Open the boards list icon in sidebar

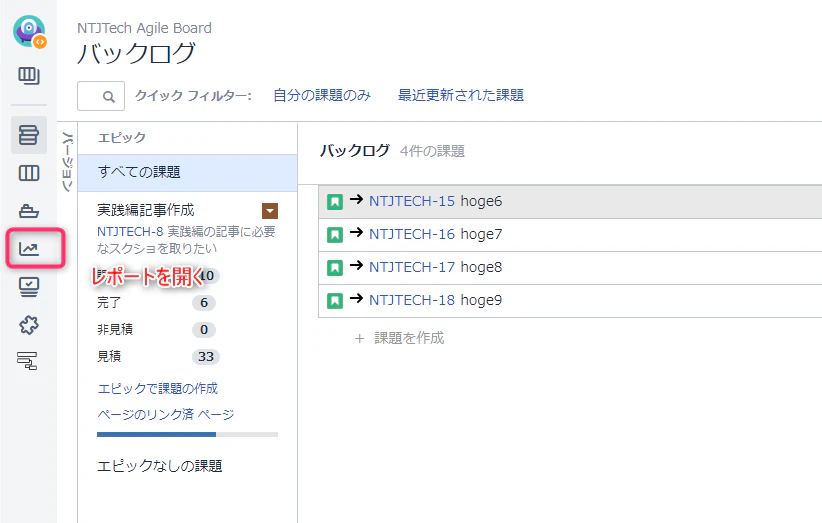pos(29,76)
